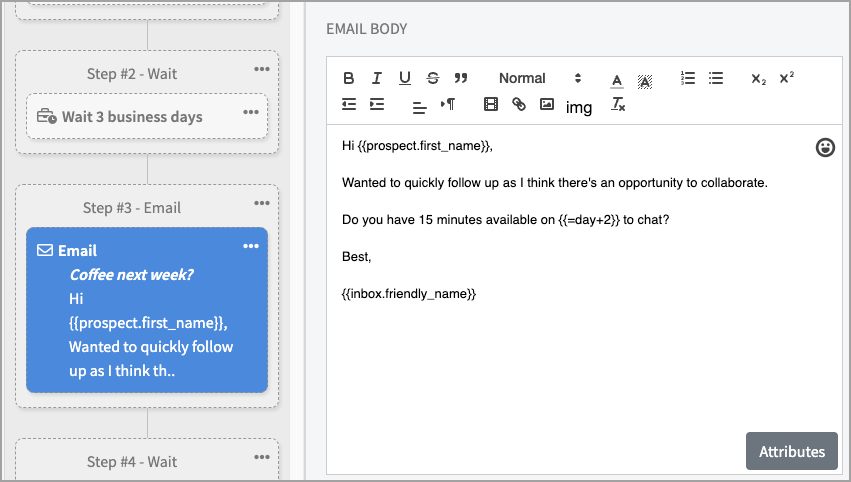Viewport: 851px width, 482px height.
Task: Apply subscript formatting
Action: click(758, 78)
